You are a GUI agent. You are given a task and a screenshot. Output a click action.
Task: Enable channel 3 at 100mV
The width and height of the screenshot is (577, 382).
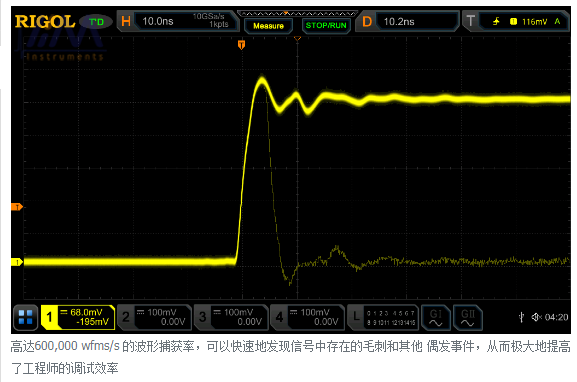(x=231, y=317)
